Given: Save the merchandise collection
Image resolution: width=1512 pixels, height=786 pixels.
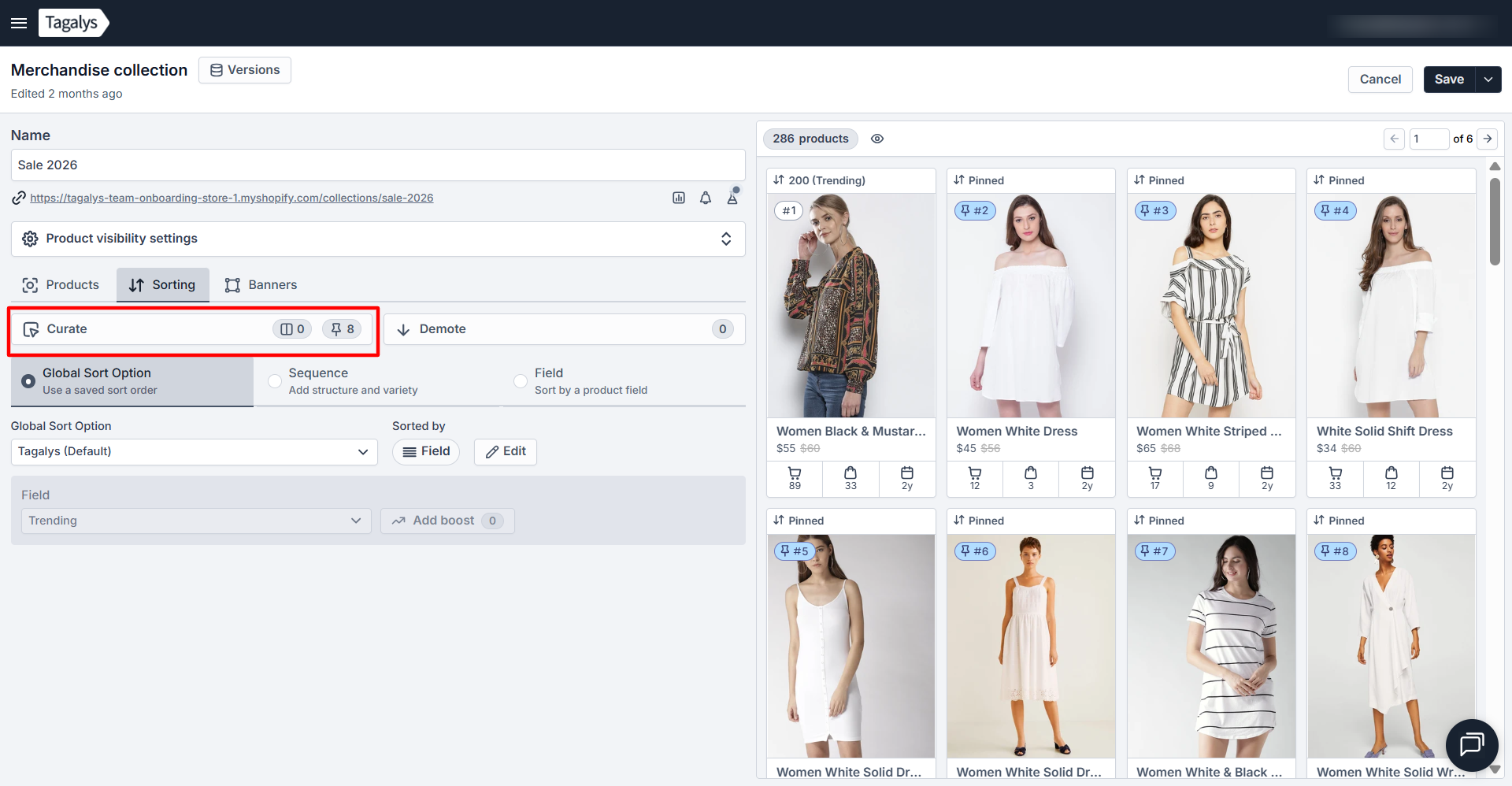Looking at the screenshot, I should pos(1449,80).
